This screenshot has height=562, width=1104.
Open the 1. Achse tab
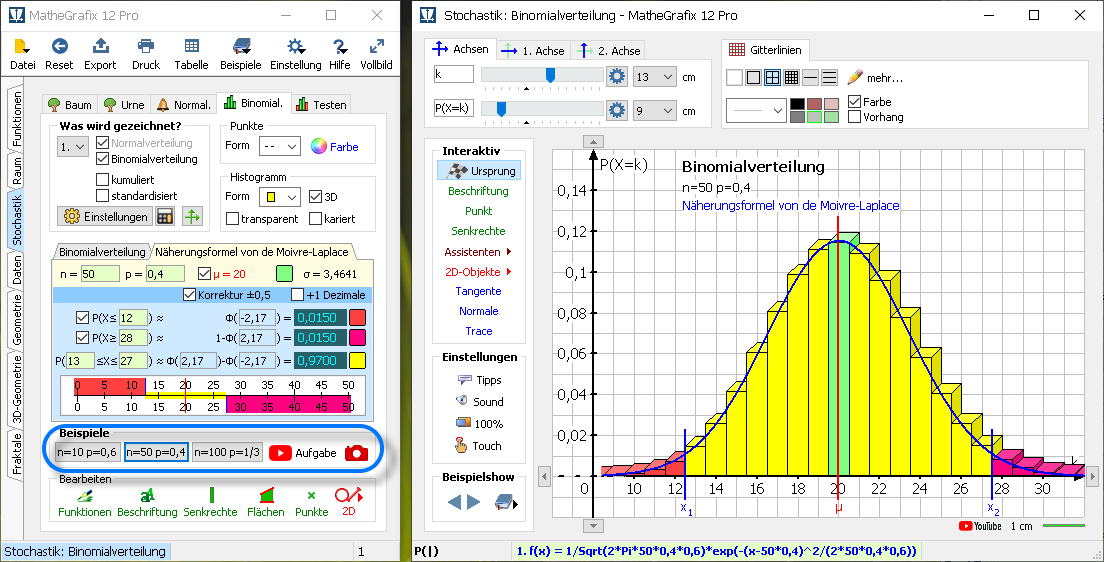(532, 51)
